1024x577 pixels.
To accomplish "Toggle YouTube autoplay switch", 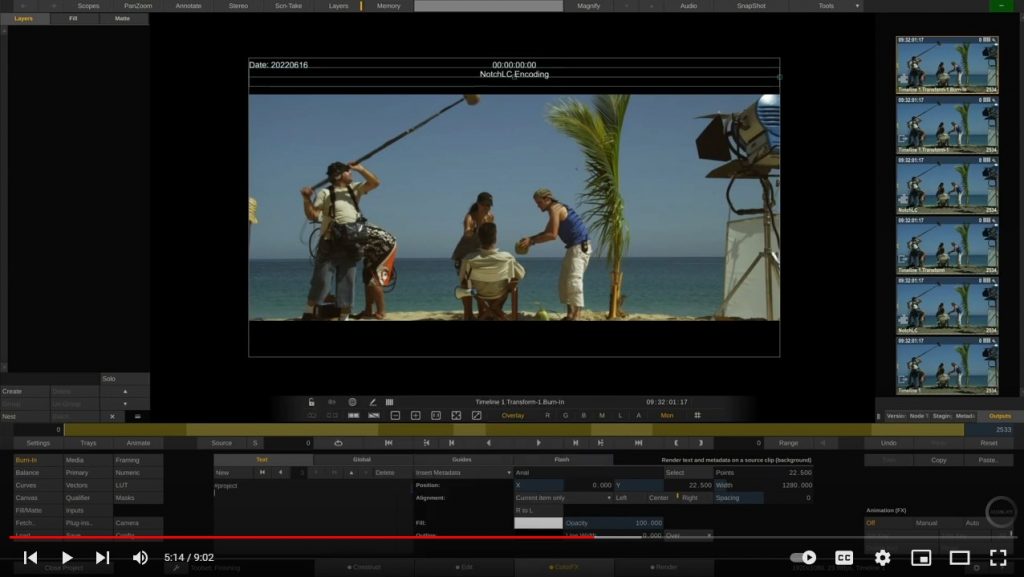I will (803, 557).
